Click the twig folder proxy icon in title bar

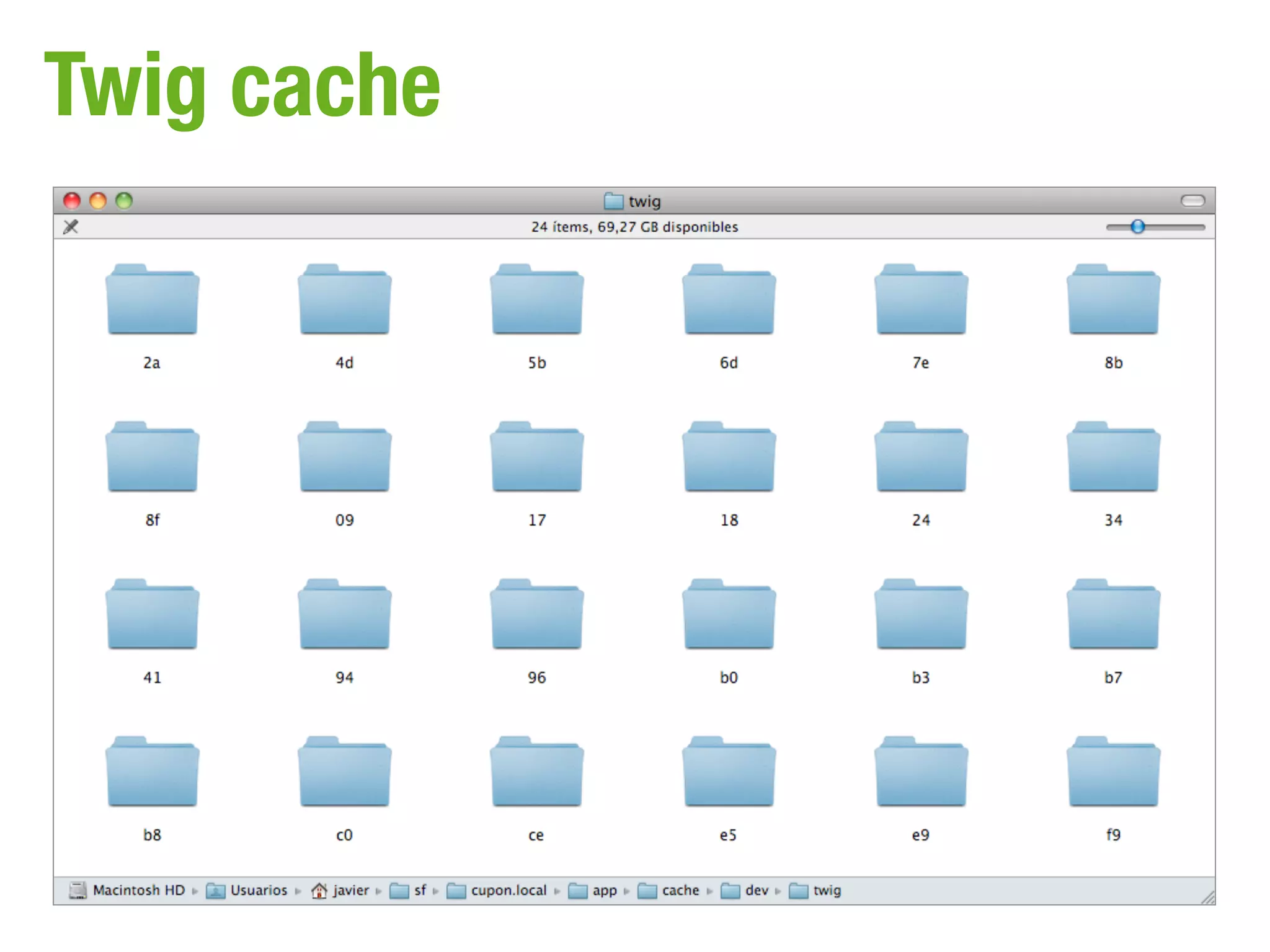[x=613, y=201]
